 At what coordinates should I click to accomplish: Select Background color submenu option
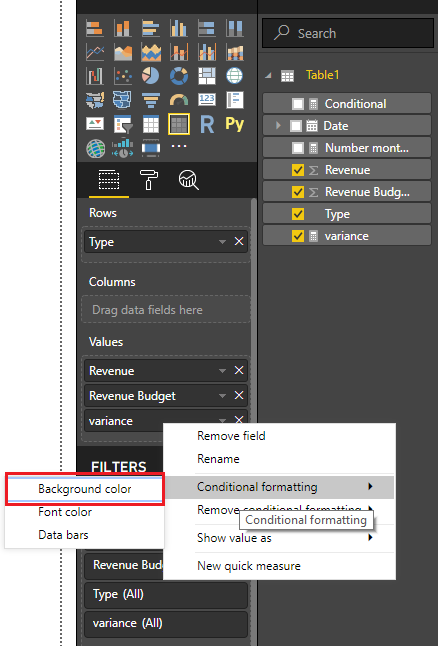point(85,489)
